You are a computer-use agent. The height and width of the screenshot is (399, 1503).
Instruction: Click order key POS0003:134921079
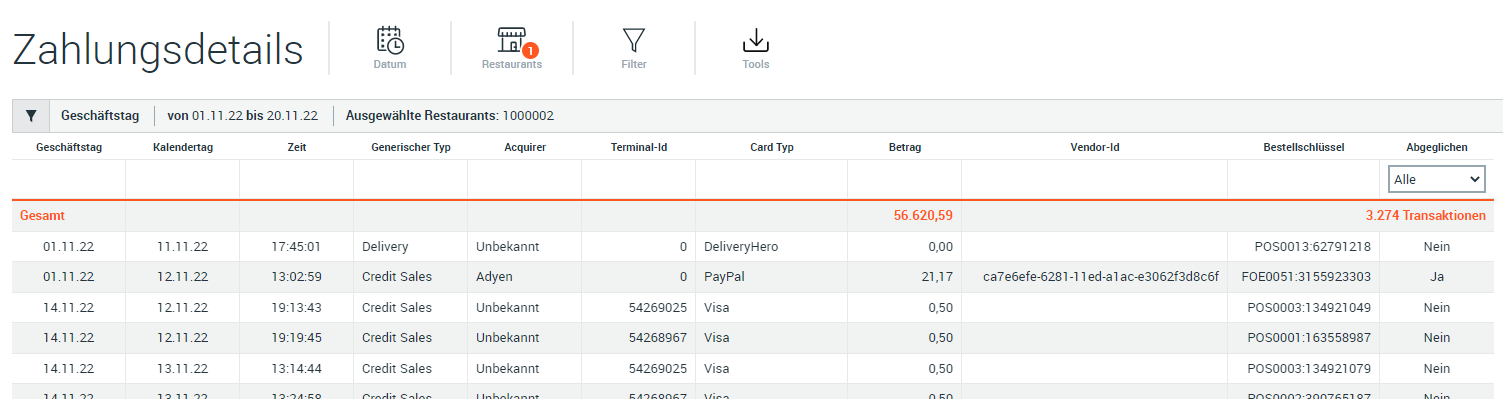click(x=1309, y=369)
